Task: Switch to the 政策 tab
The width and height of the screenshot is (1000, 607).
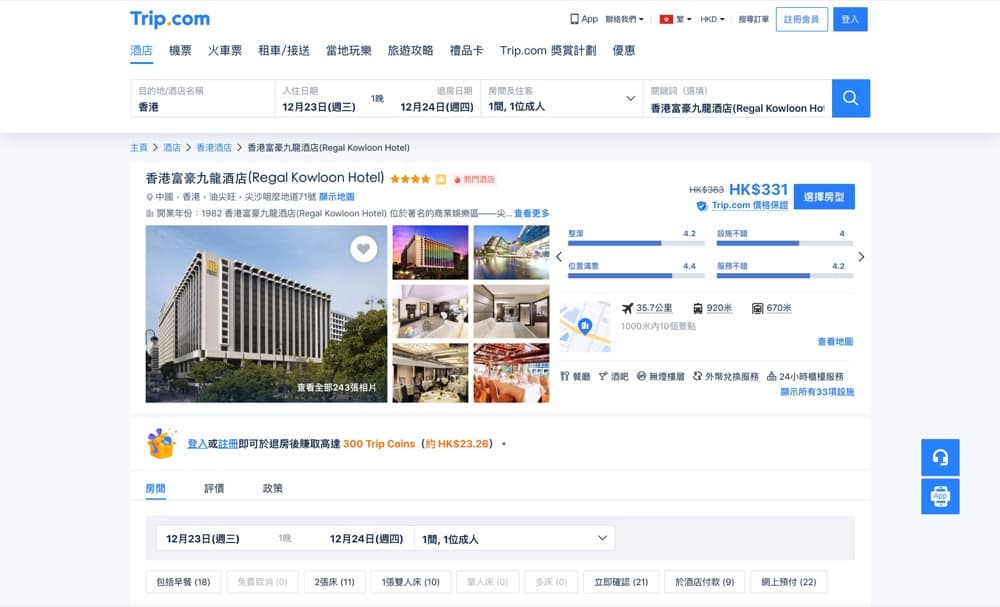Action: (x=273, y=488)
